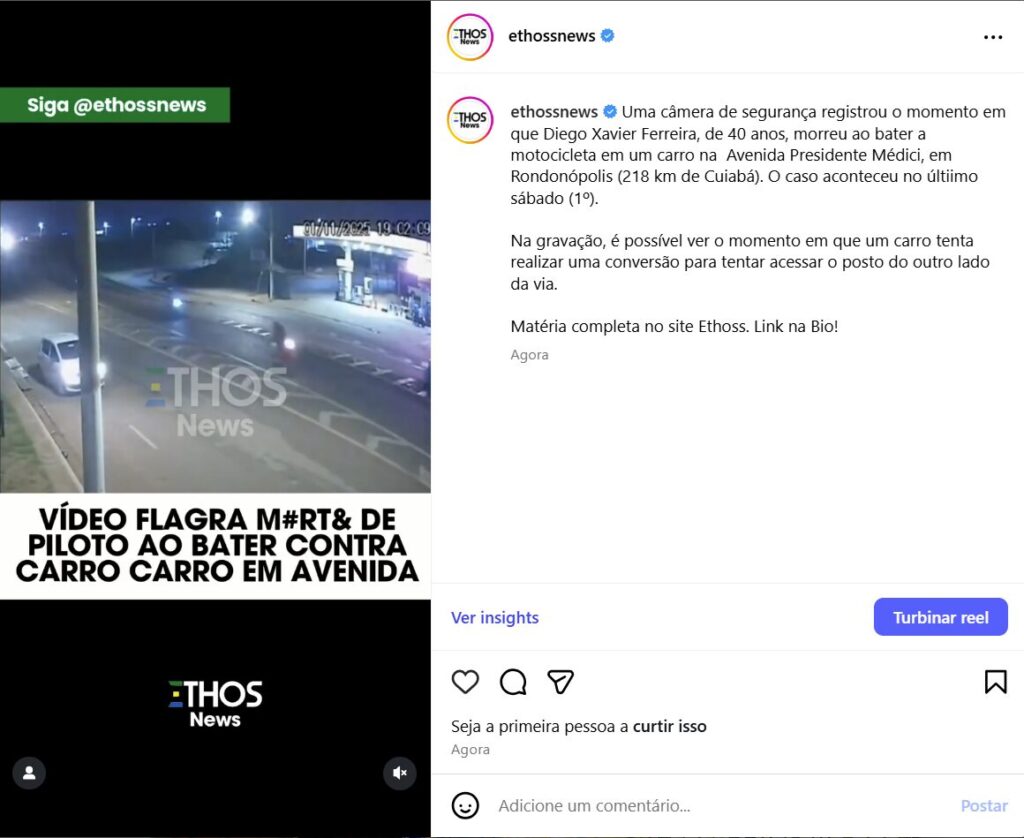Focus the Adicione um comentário field
The image size is (1024, 838).
(722, 806)
